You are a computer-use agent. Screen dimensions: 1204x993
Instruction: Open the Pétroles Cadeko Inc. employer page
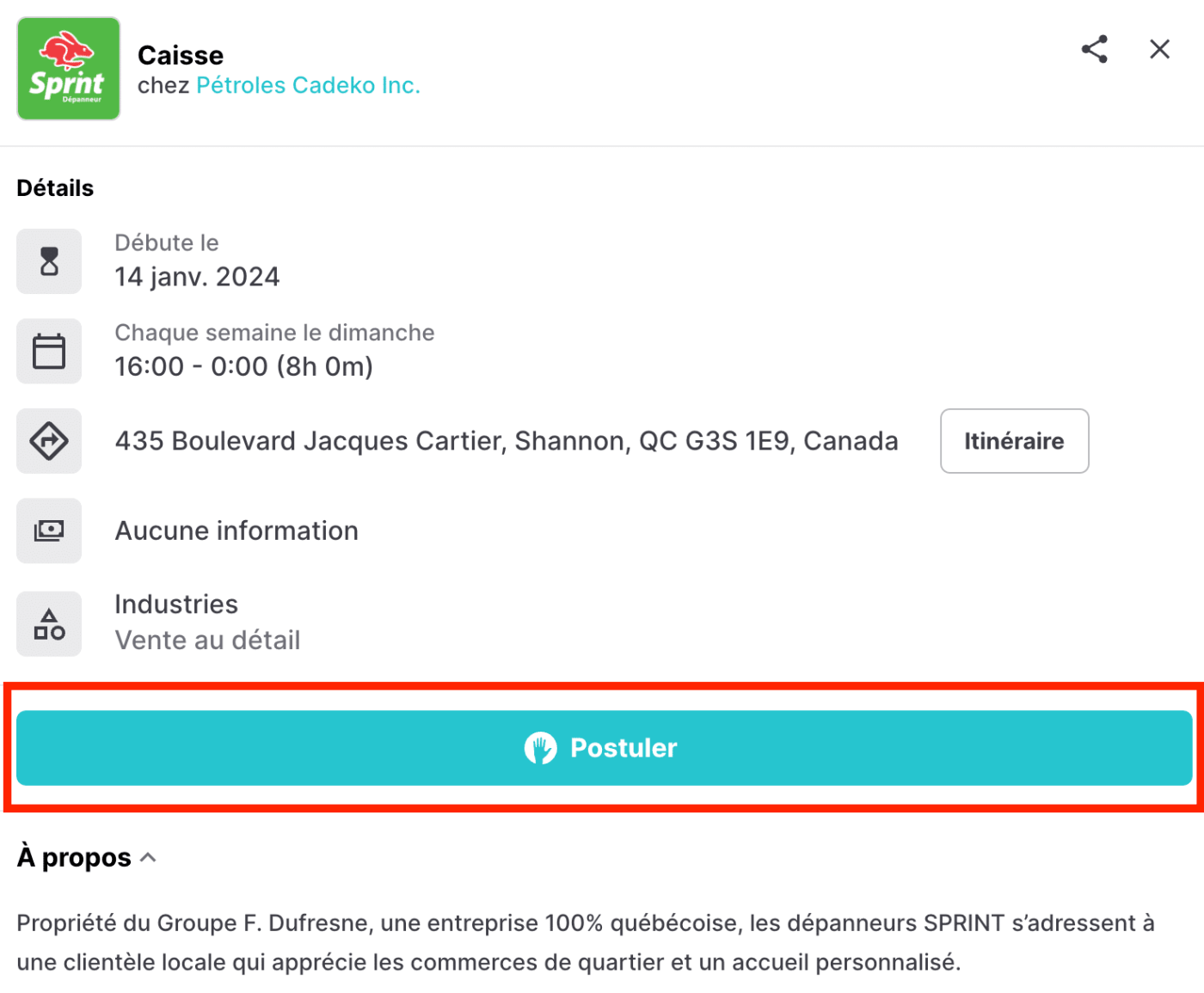308,85
